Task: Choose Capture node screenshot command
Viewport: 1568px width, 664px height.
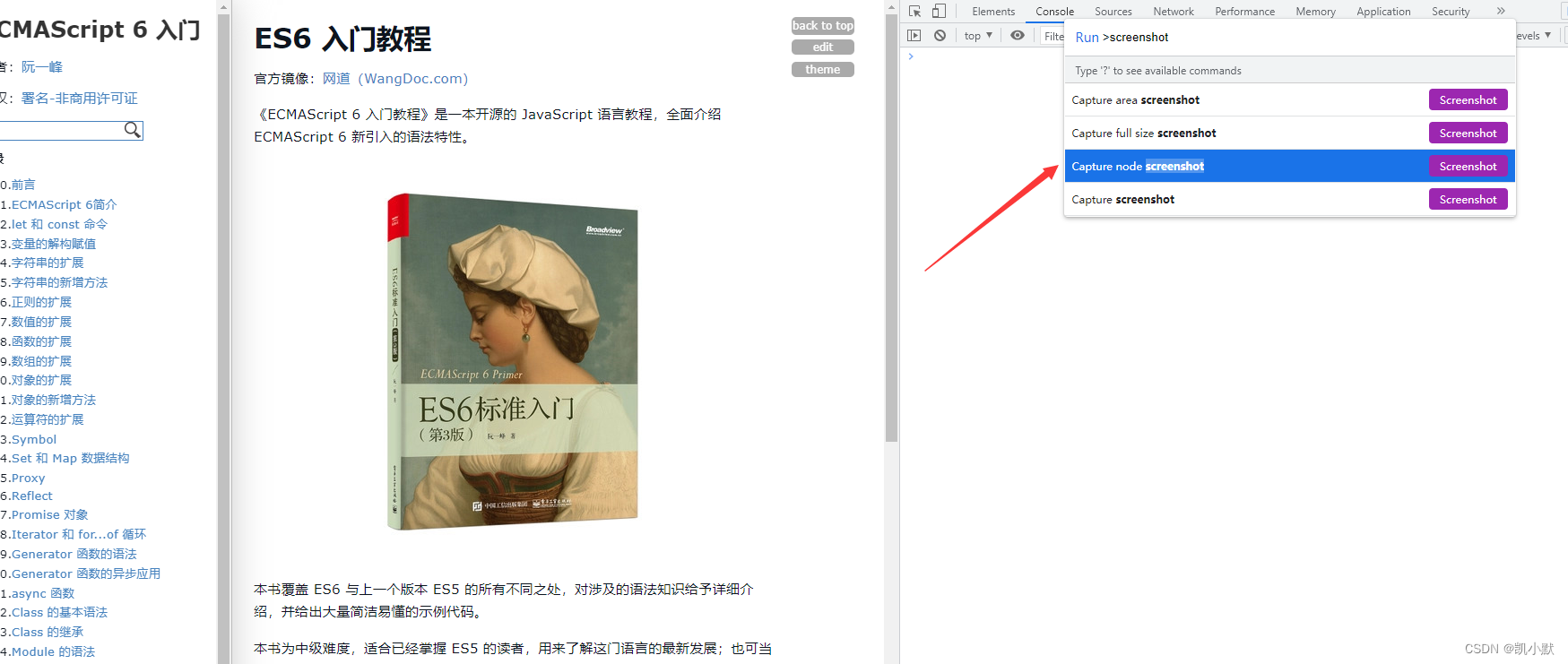Action: [x=1289, y=166]
